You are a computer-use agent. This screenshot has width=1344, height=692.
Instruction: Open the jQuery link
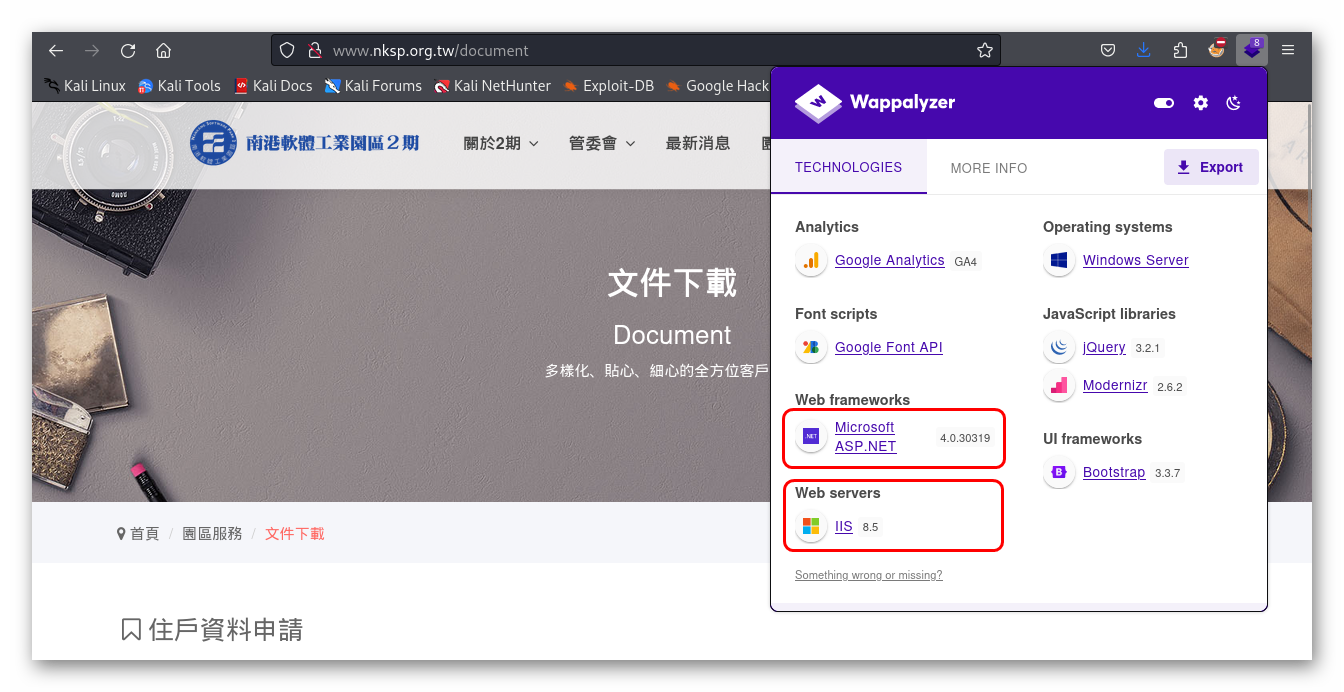click(1104, 348)
